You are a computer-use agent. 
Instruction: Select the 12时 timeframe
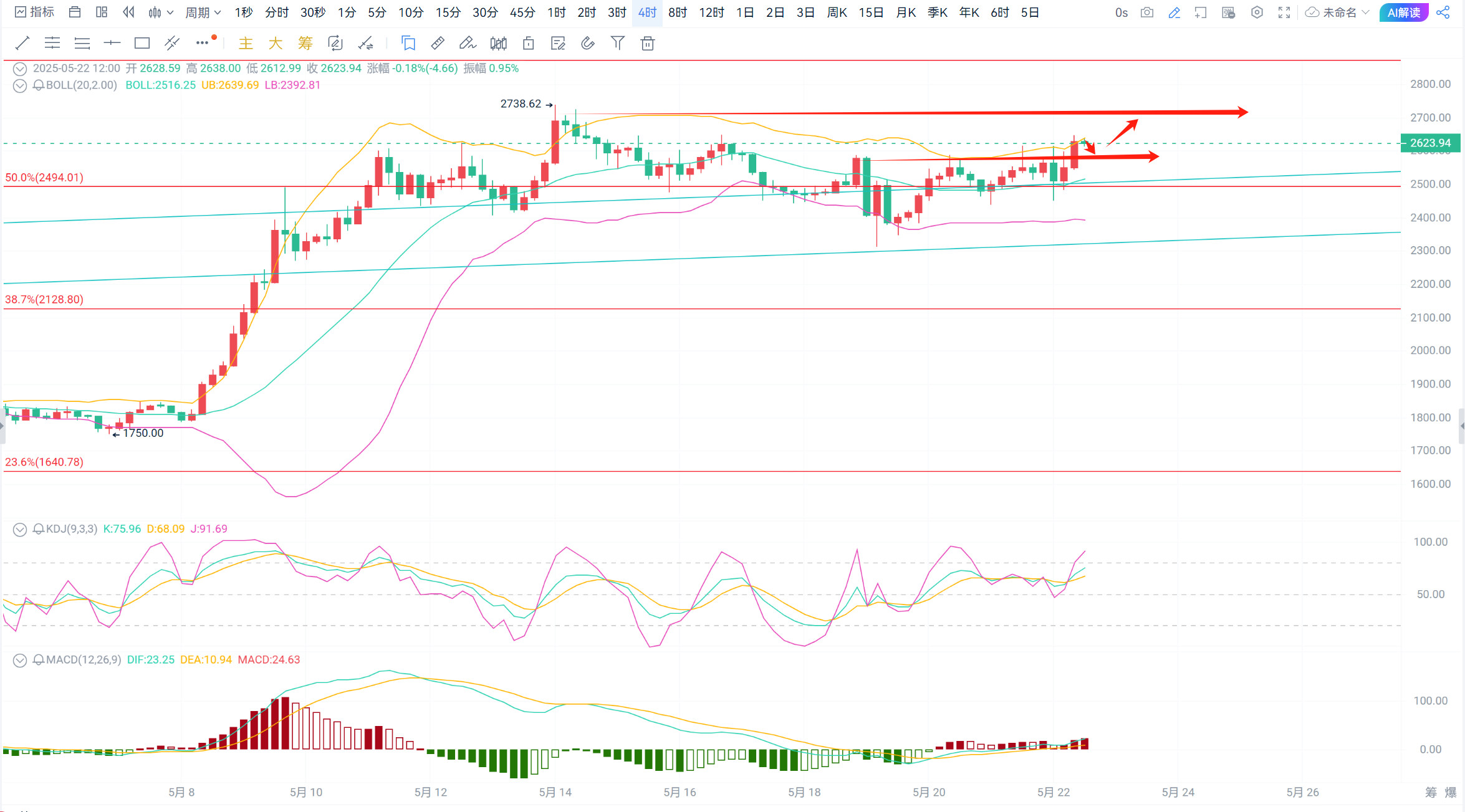[711, 12]
